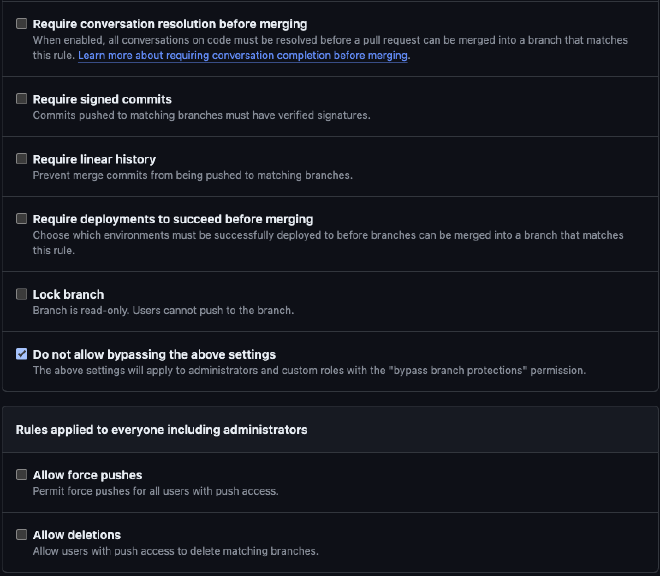Uncheck Do not allow bypassing the above settings
Image resolution: width=660 pixels, height=576 pixels.
point(21,354)
